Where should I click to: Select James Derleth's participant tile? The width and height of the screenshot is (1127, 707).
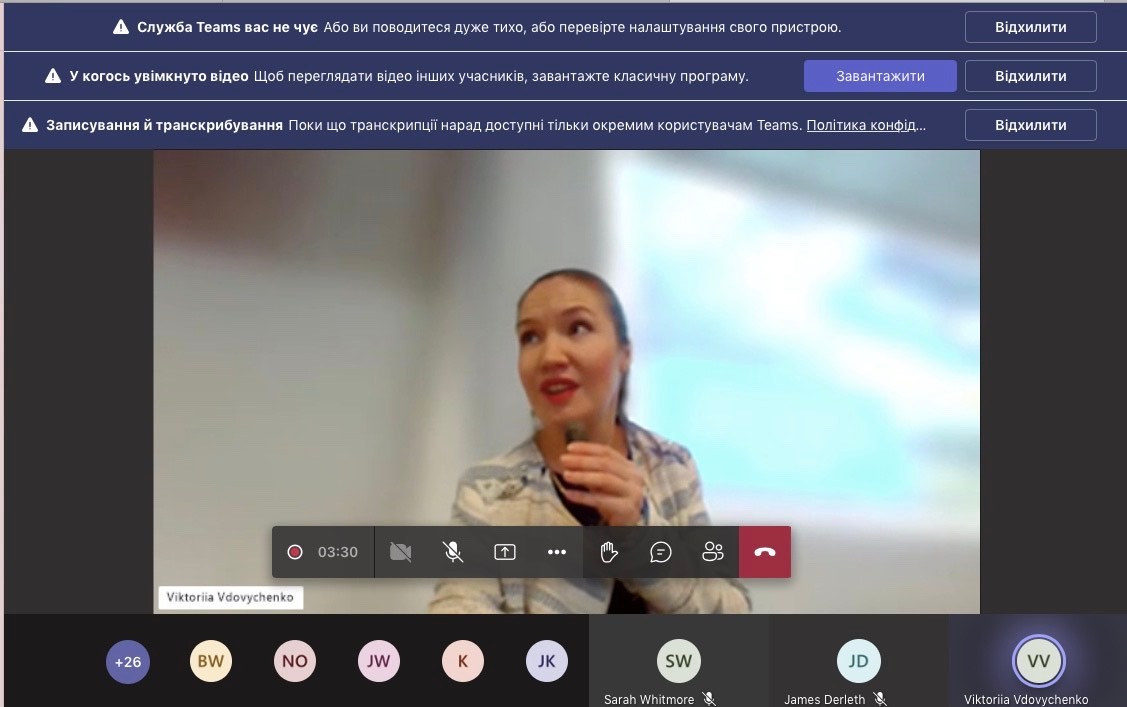(x=858, y=662)
